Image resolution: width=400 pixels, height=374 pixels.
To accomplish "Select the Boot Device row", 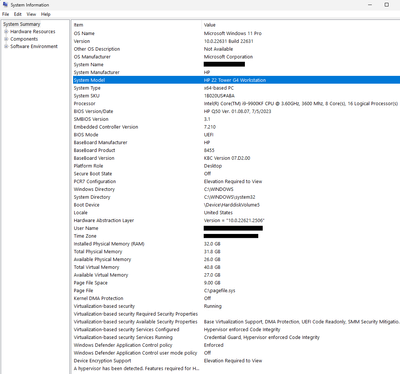I will pos(236,205).
